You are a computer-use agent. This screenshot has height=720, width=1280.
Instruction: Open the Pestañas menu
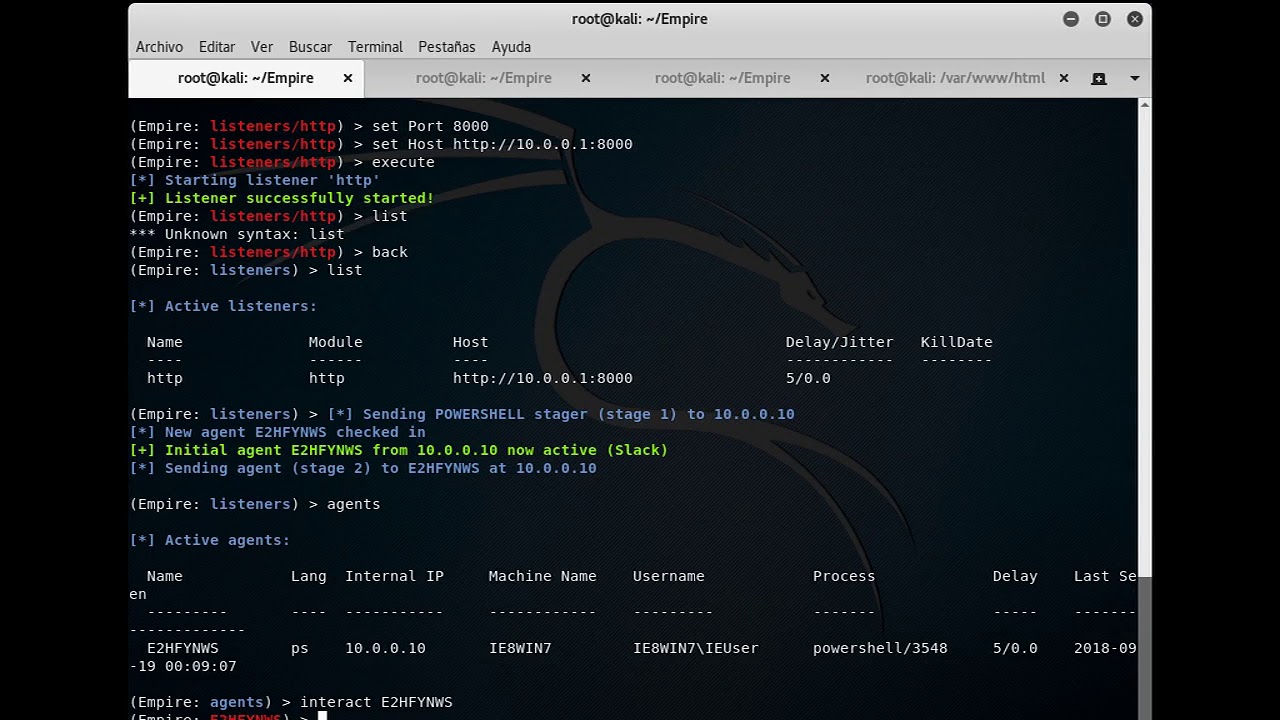pos(447,47)
